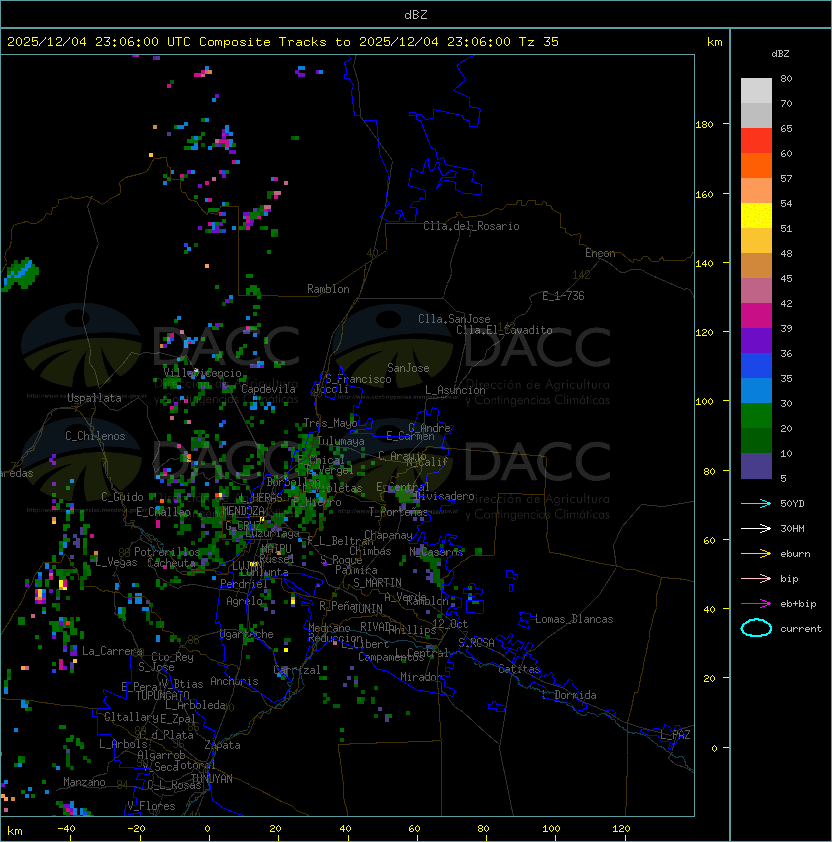Viewport: 832px width, 842px height.
Task: Click the E_1-736 label
Action: [563, 296]
